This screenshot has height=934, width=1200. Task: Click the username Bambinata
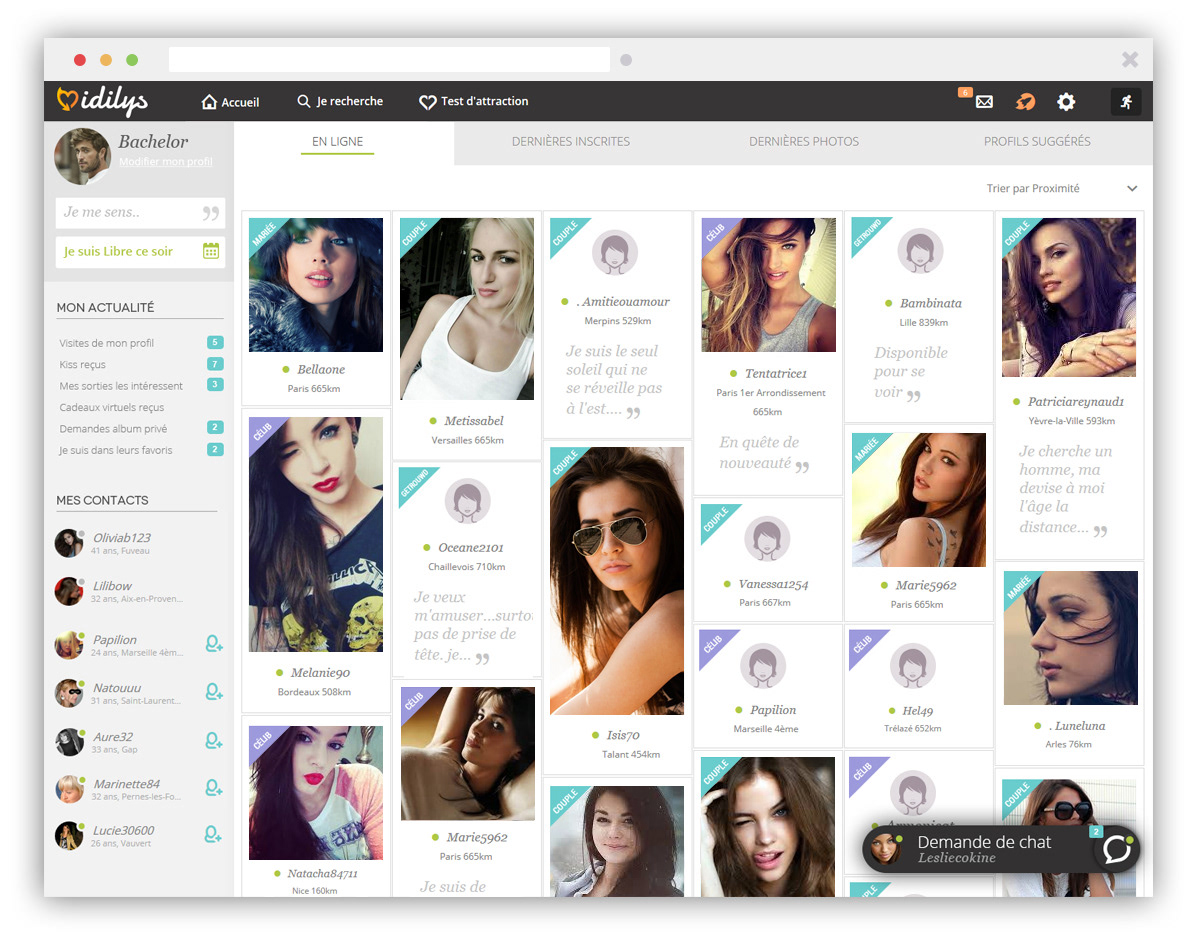(x=930, y=303)
